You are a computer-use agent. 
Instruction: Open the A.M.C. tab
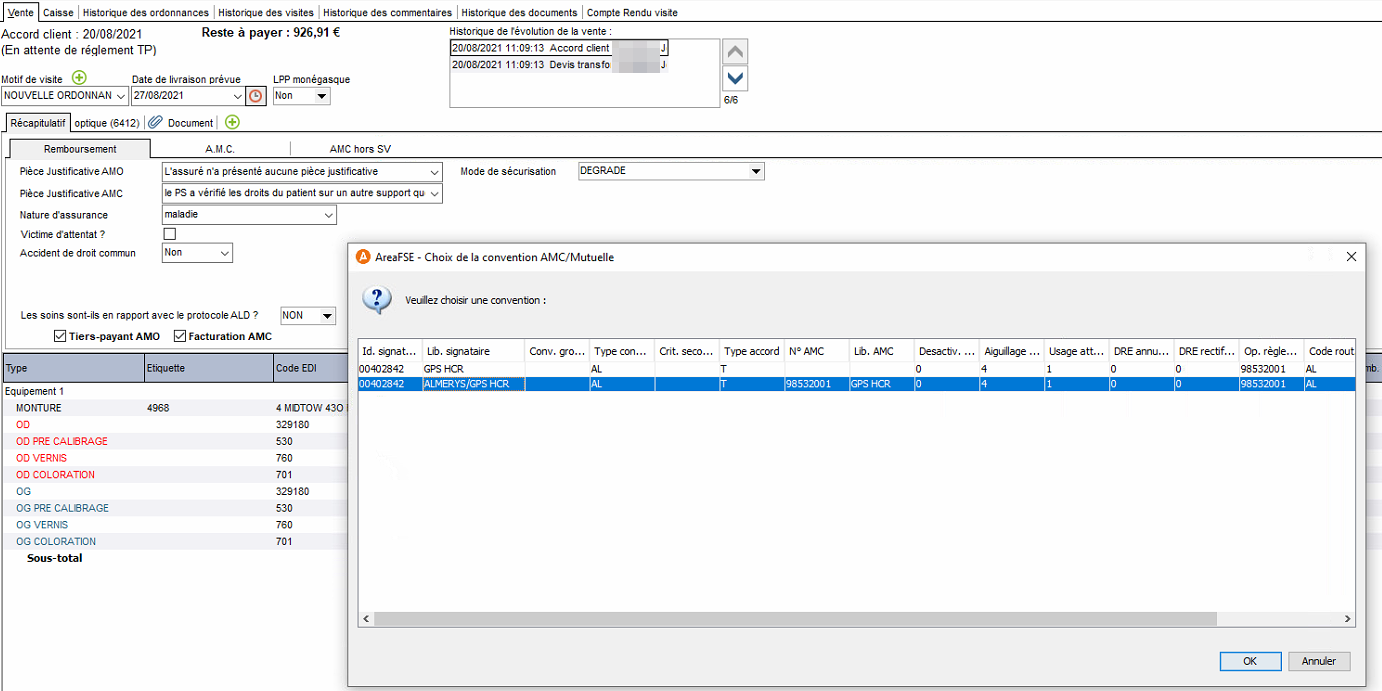[x=220, y=149]
